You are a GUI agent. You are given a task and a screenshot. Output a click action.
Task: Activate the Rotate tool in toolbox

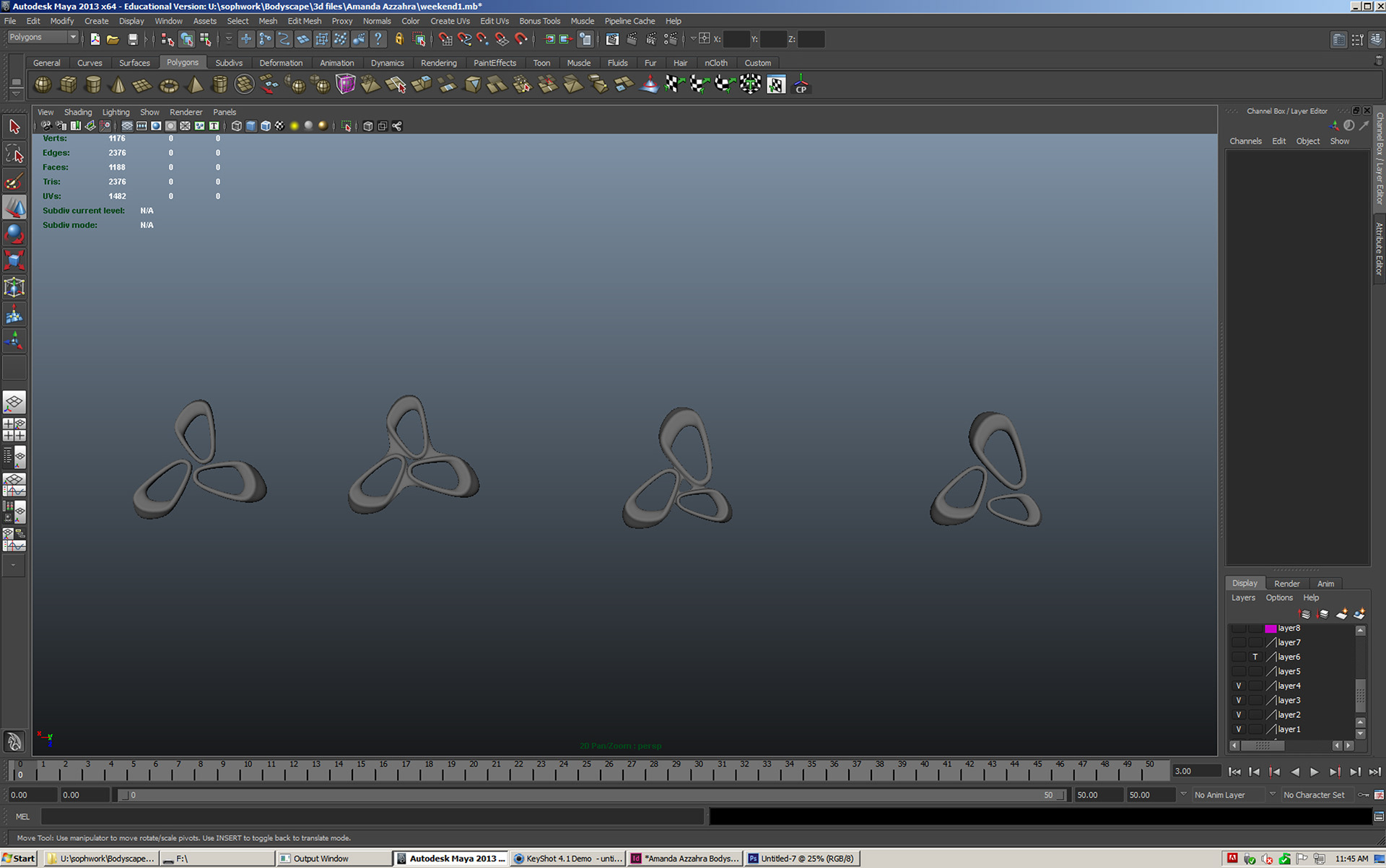14,234
